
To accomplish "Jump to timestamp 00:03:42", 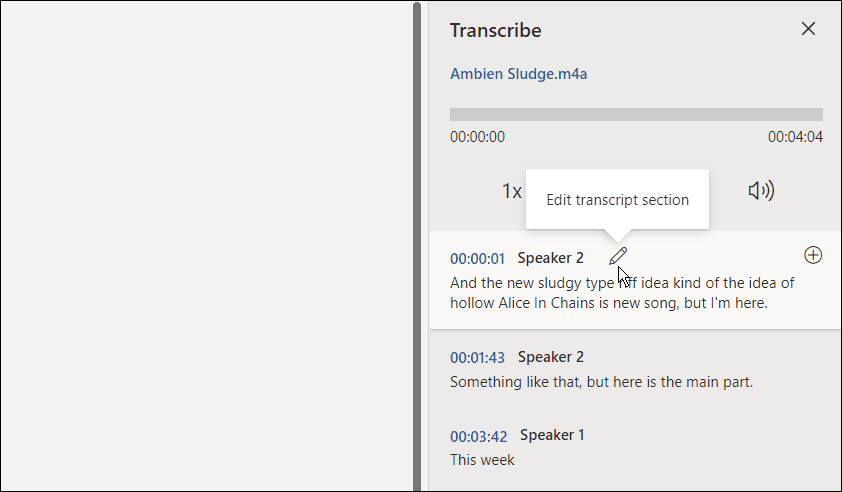I will point(478,436).
